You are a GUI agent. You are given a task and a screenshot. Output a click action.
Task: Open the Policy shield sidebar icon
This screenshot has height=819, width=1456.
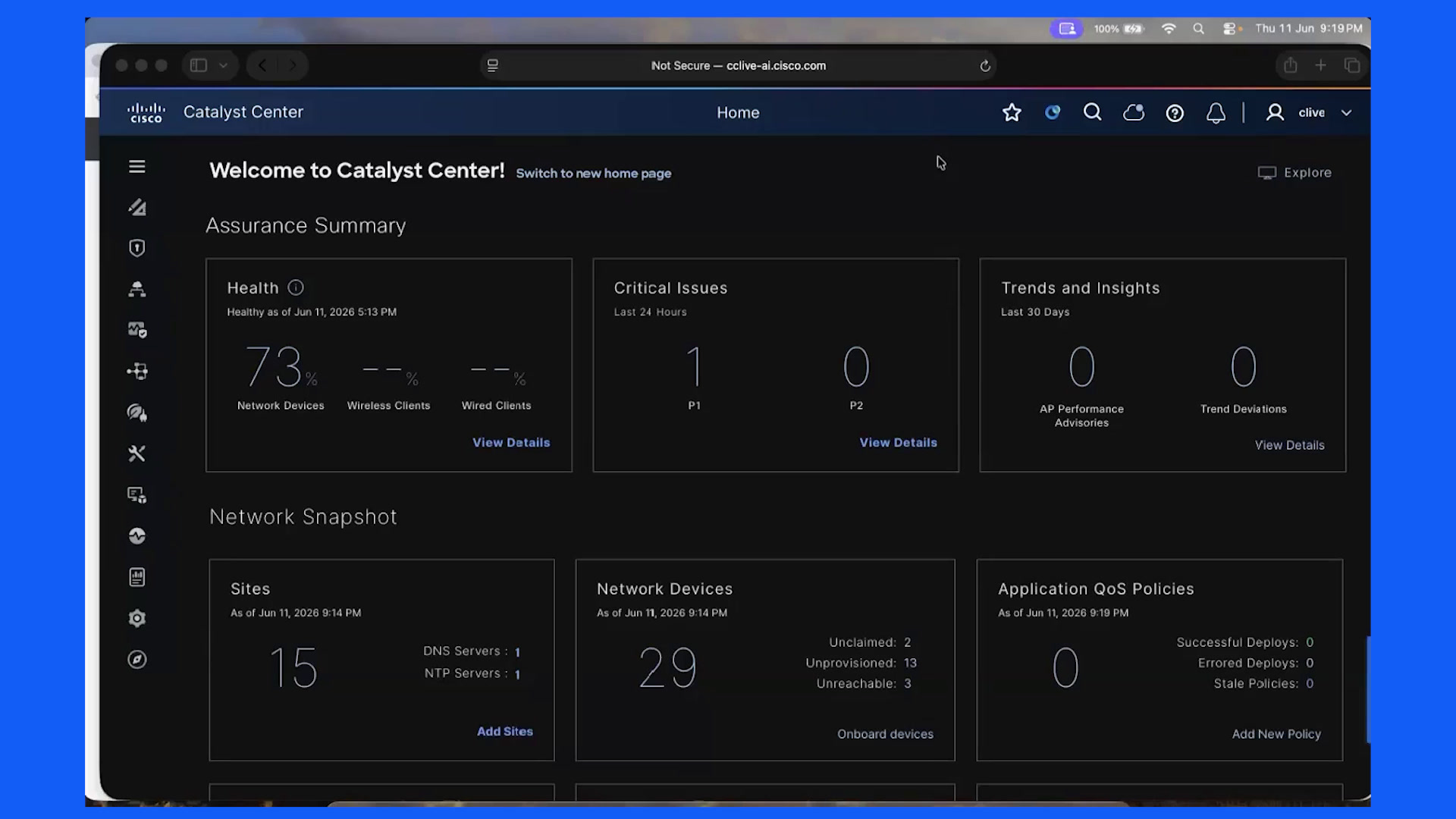(x=136, y=248)
